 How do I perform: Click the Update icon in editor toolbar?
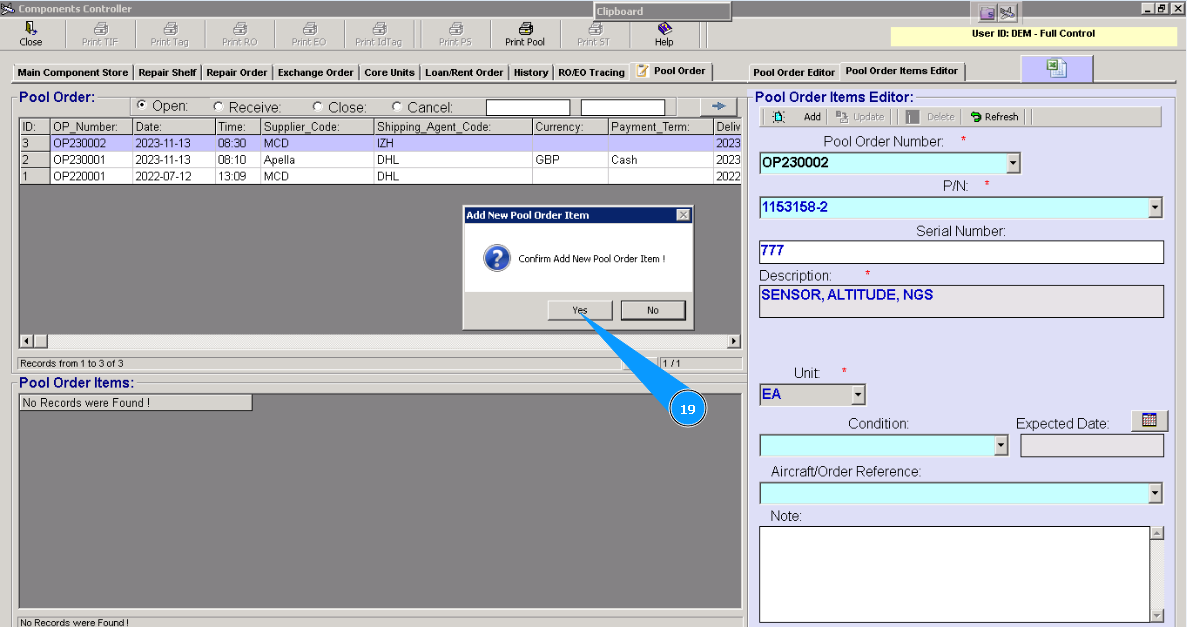tap(842, 117)
